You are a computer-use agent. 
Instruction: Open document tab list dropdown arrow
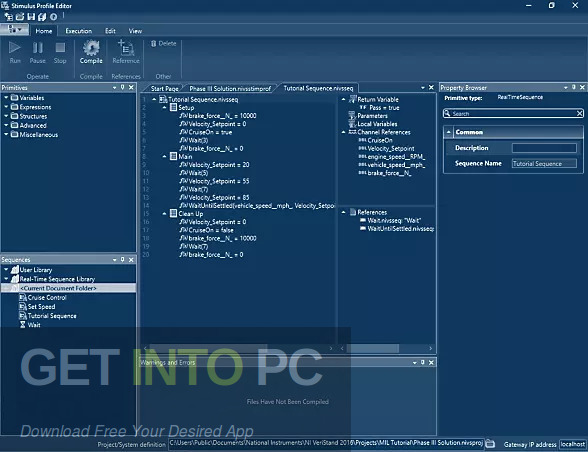pos(423,87)
